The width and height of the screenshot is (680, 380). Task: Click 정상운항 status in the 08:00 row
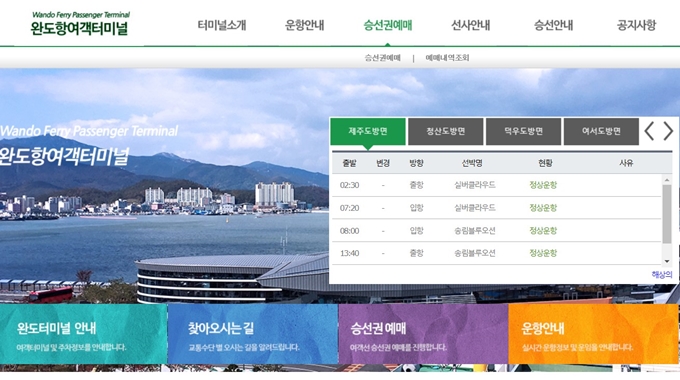click(543, 231)
